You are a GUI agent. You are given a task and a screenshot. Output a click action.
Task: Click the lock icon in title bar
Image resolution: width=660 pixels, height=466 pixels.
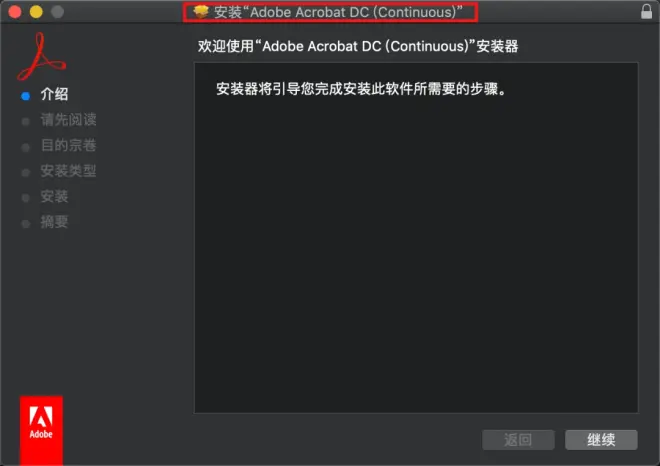pos(647,11)
